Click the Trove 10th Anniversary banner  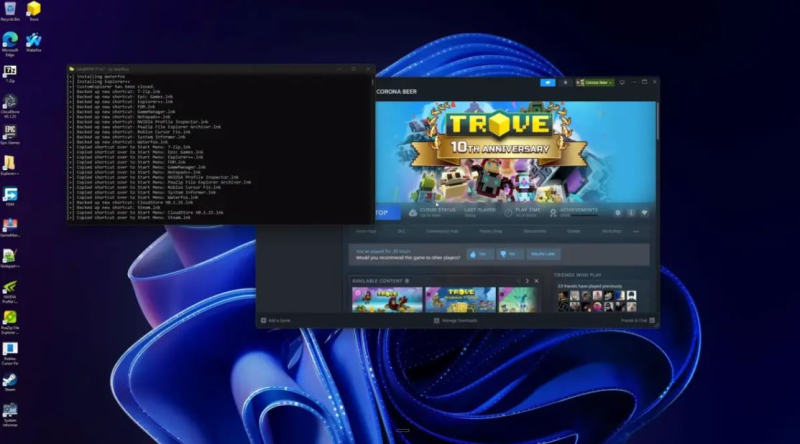point(515,152)
